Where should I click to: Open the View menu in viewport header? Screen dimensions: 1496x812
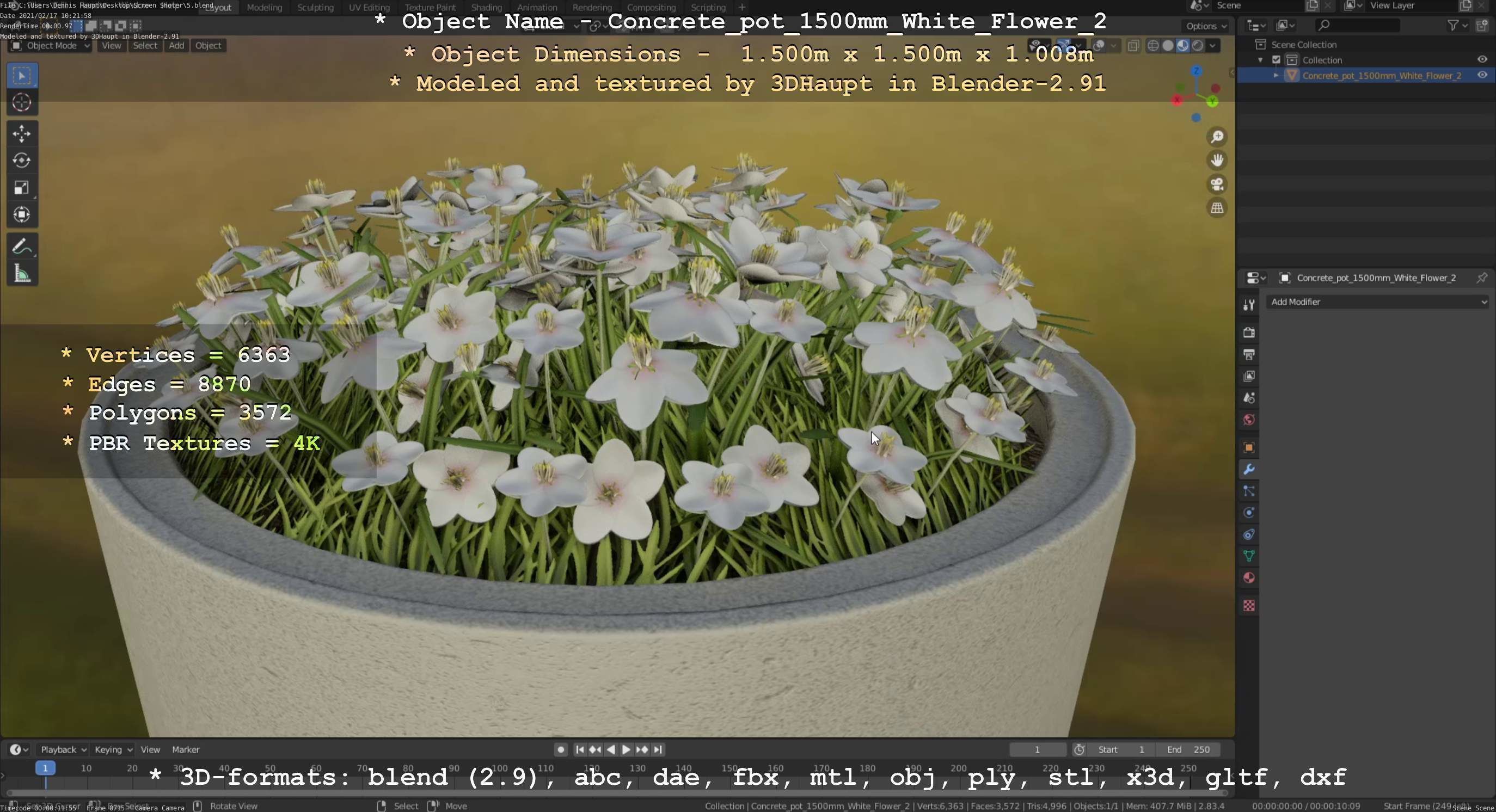(112, 45)
